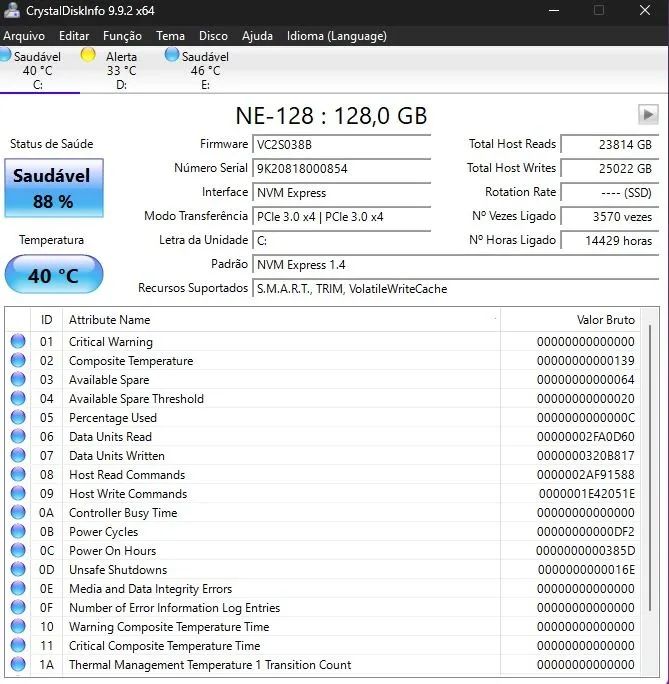The height and width of the screenshot is (684, 669).
Task: Click the Firmware field VC2S038B
Action: (x=341, y=144)
